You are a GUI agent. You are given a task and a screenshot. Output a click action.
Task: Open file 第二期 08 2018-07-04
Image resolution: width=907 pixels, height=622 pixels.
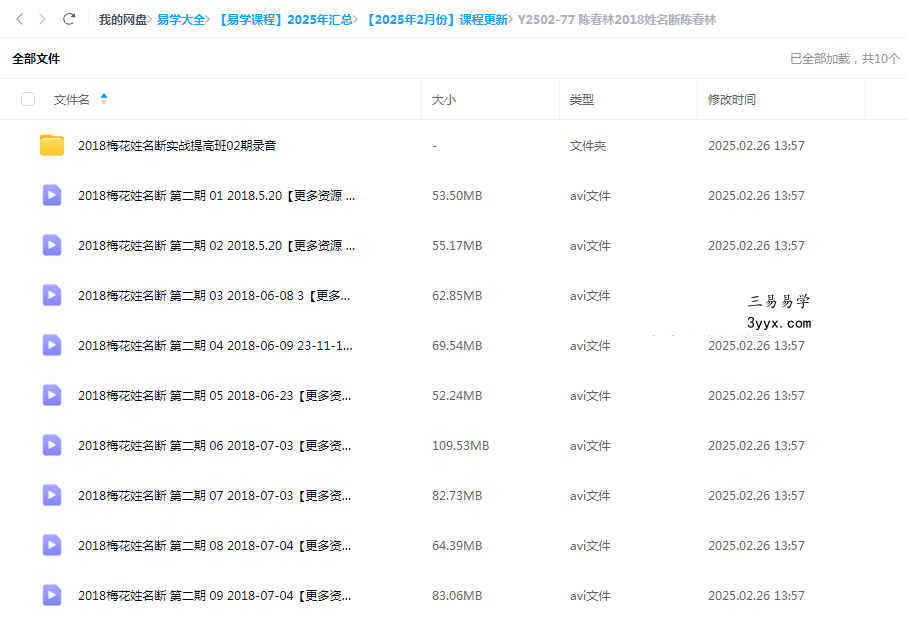215,546
